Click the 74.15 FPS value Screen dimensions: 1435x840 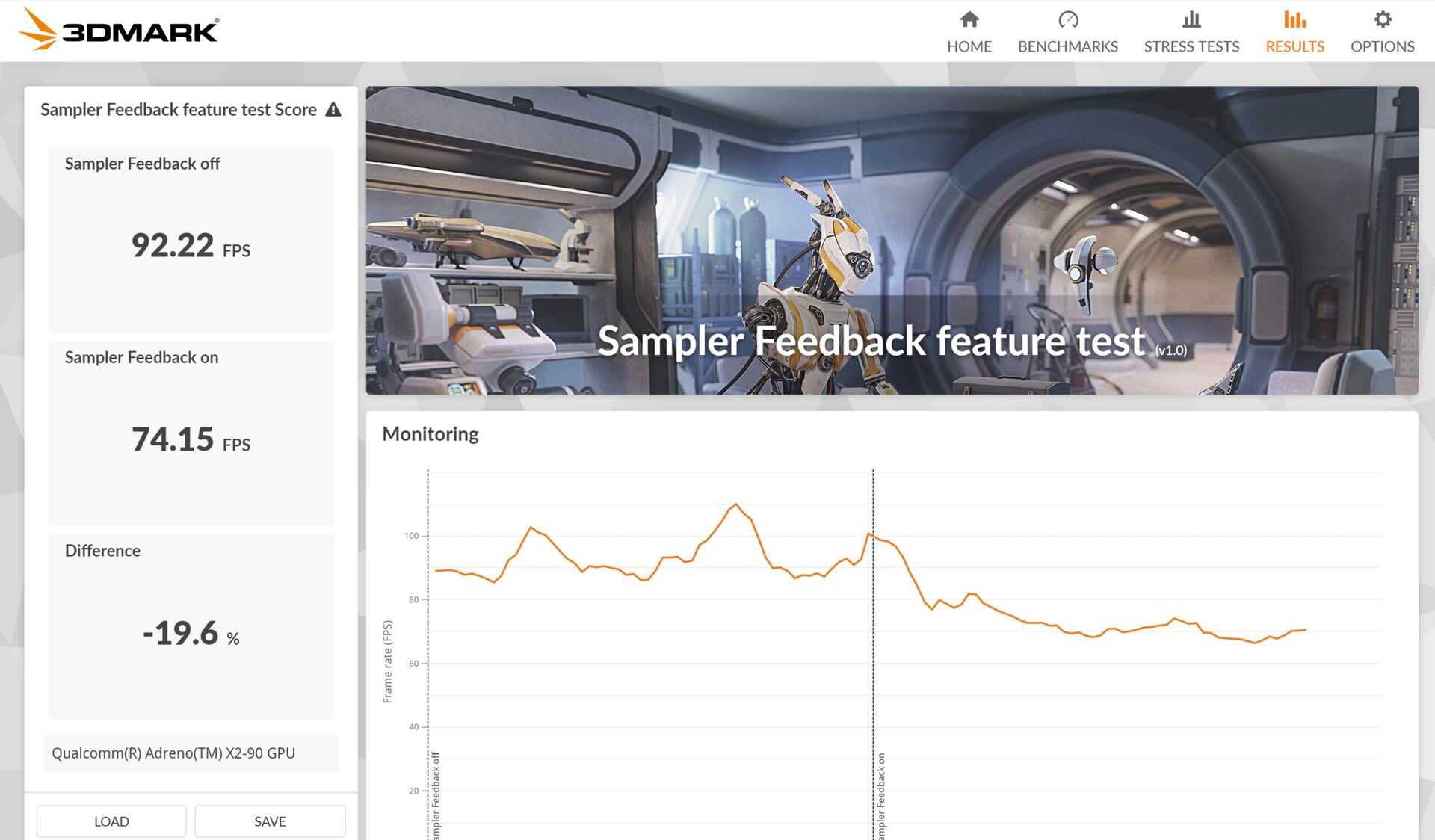(x=191, y=439)
